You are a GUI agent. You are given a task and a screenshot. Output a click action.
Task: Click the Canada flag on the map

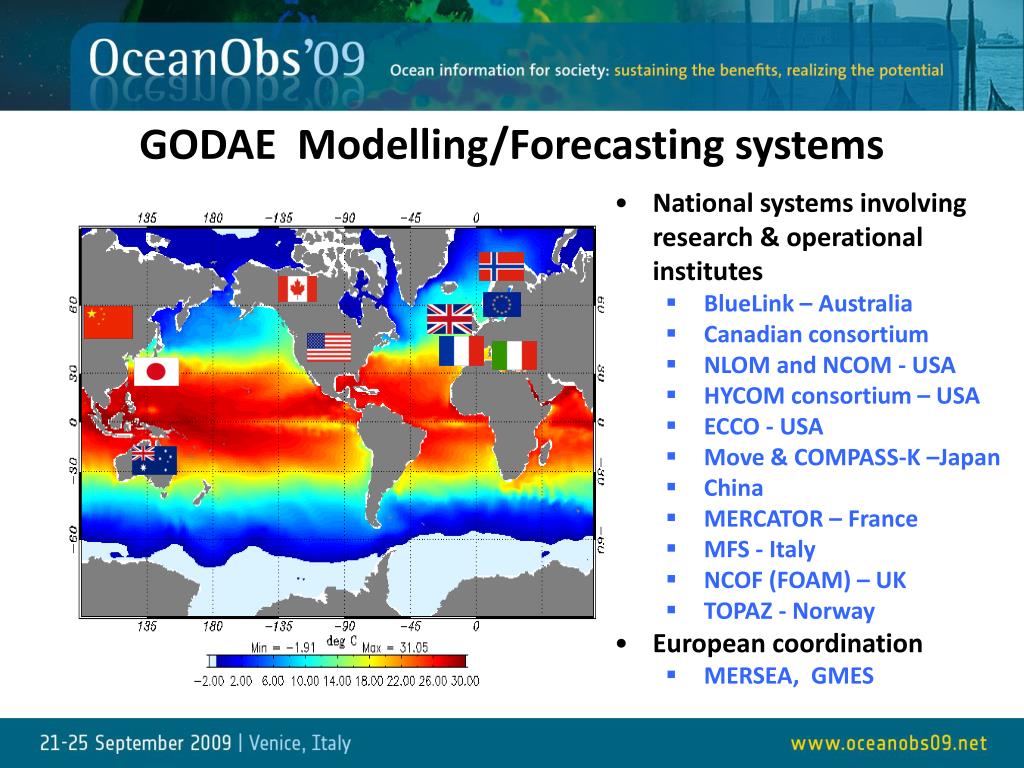[x=297, y=289]
